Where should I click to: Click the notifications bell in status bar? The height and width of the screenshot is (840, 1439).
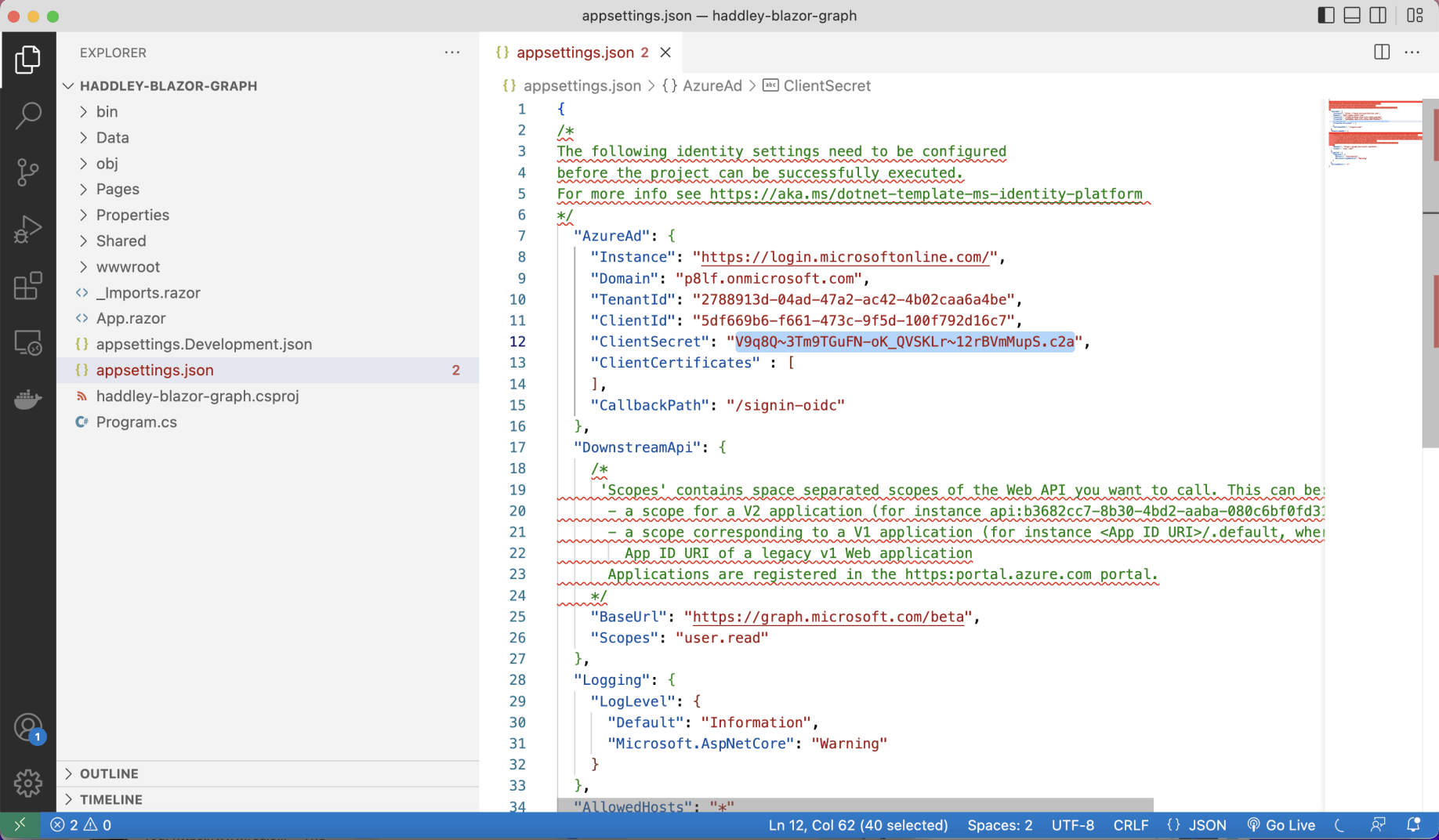click(1415, 824)
